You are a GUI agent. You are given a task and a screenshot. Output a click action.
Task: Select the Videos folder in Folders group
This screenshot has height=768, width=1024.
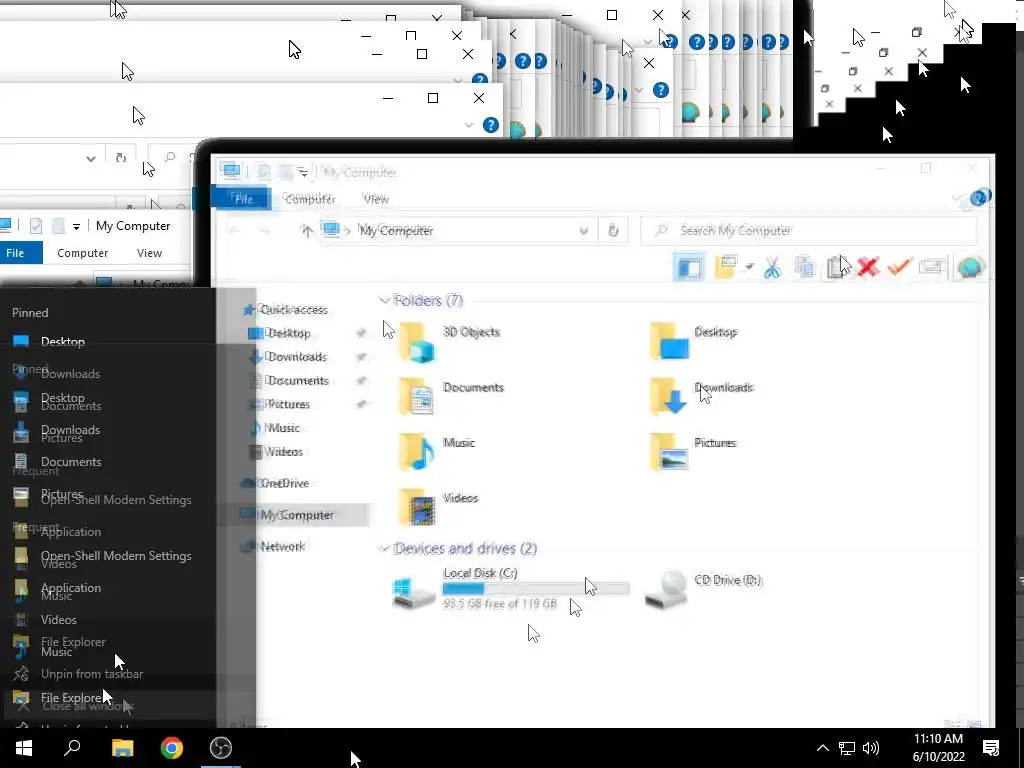[438, 507]
